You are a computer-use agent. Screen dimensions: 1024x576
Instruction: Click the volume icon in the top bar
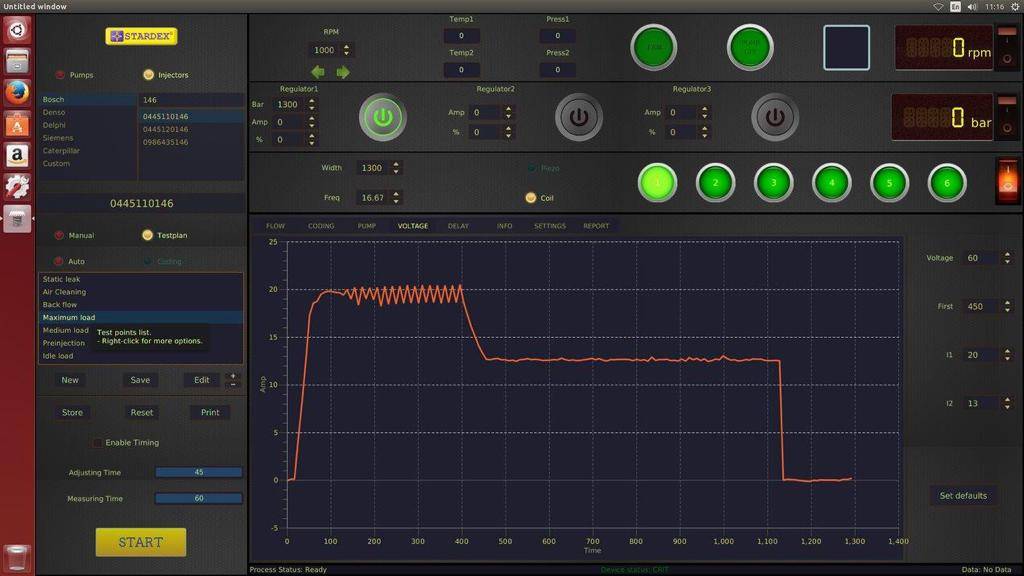click(972, 7)
